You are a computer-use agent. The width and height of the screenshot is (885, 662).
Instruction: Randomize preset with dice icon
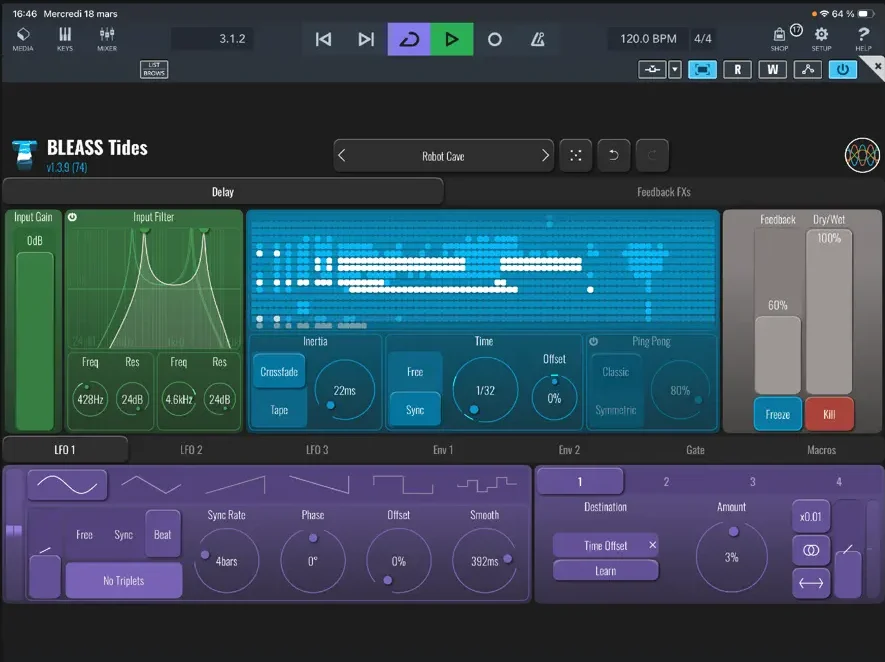[x=575, y=156]
